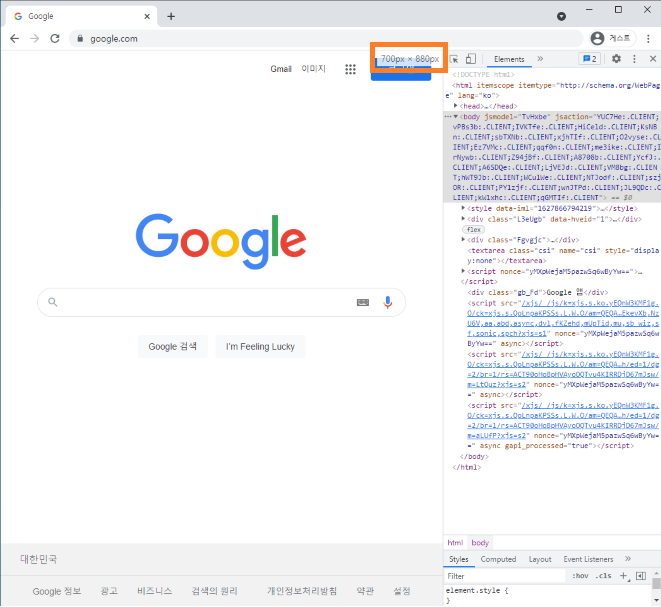This screenshot has width=661, height=607.
Task: Open the Gmail link
Action: click(x=281, y=69)
